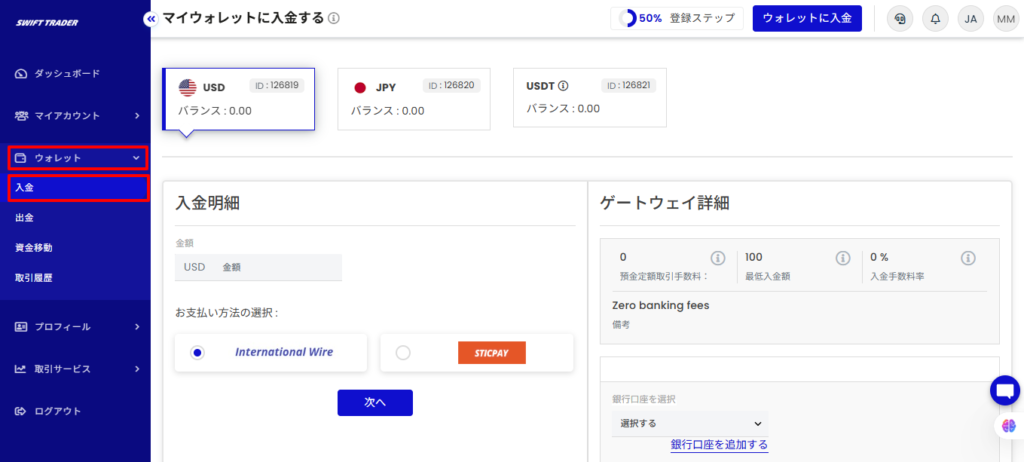The image size is (1024, 462).
Task: Collapse the sidebar with the double-chevron button
Action: [x=151, y=19]
